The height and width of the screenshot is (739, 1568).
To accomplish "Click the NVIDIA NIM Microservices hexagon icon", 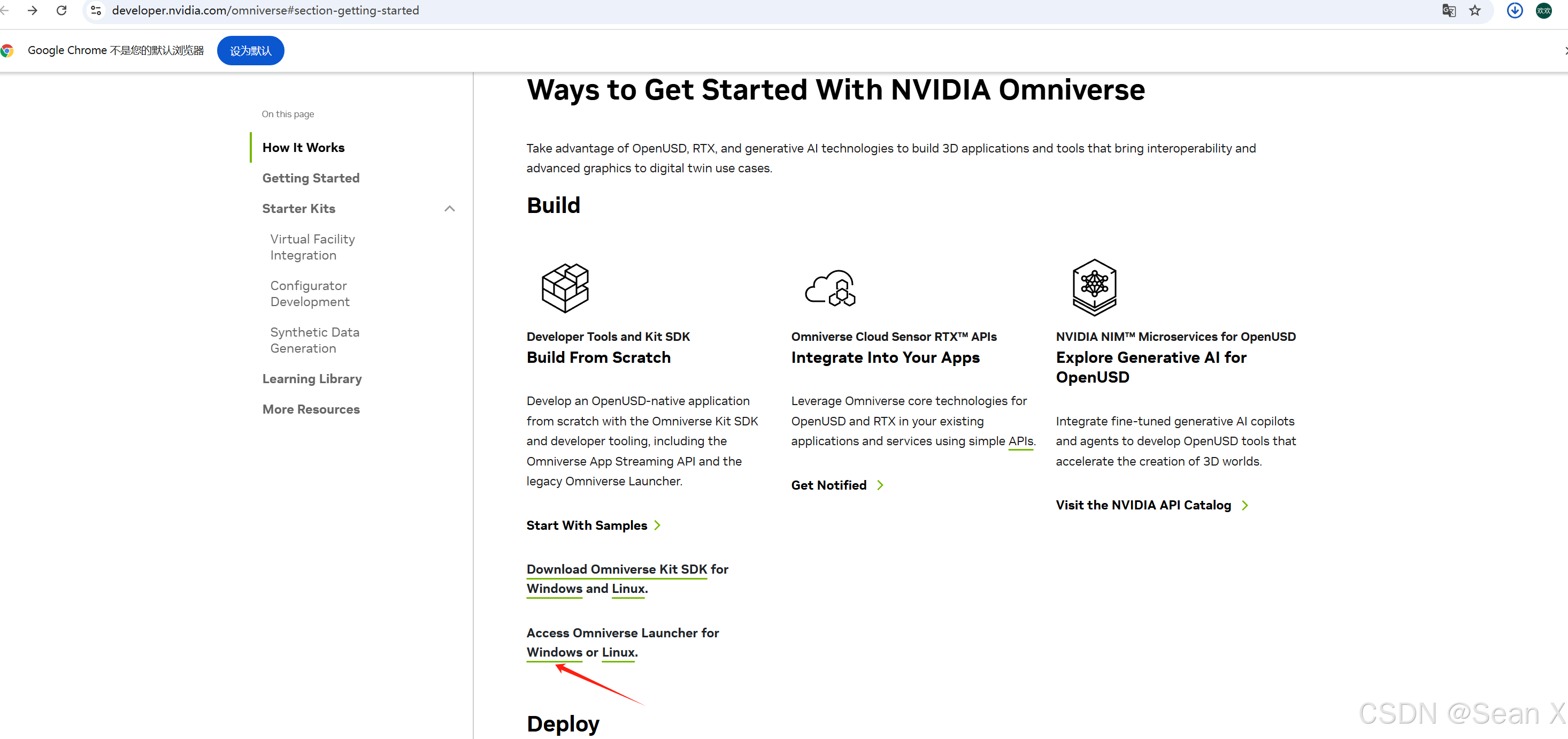I will pos(1094,287).
